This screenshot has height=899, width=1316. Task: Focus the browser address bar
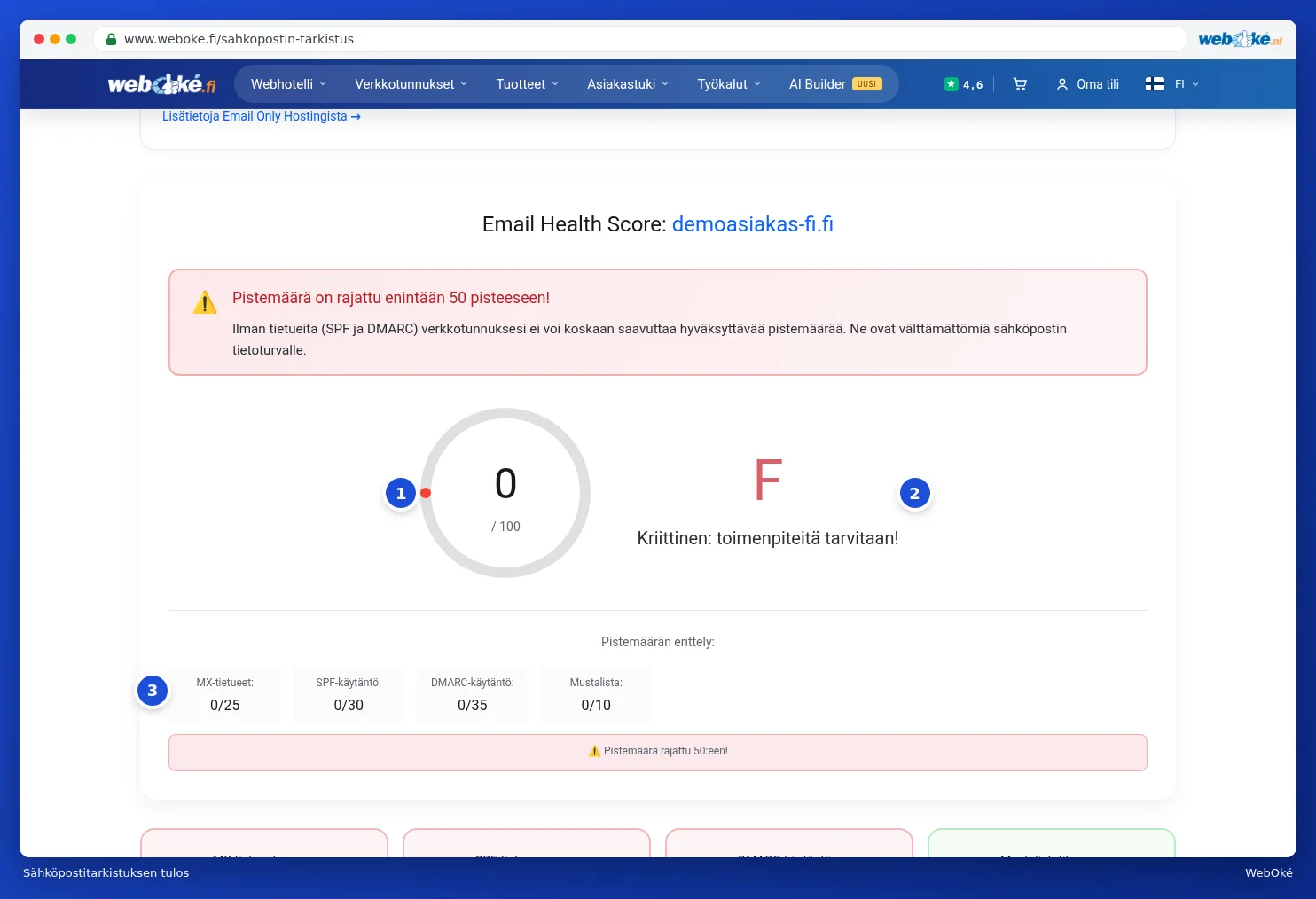(x=639, y=39)
